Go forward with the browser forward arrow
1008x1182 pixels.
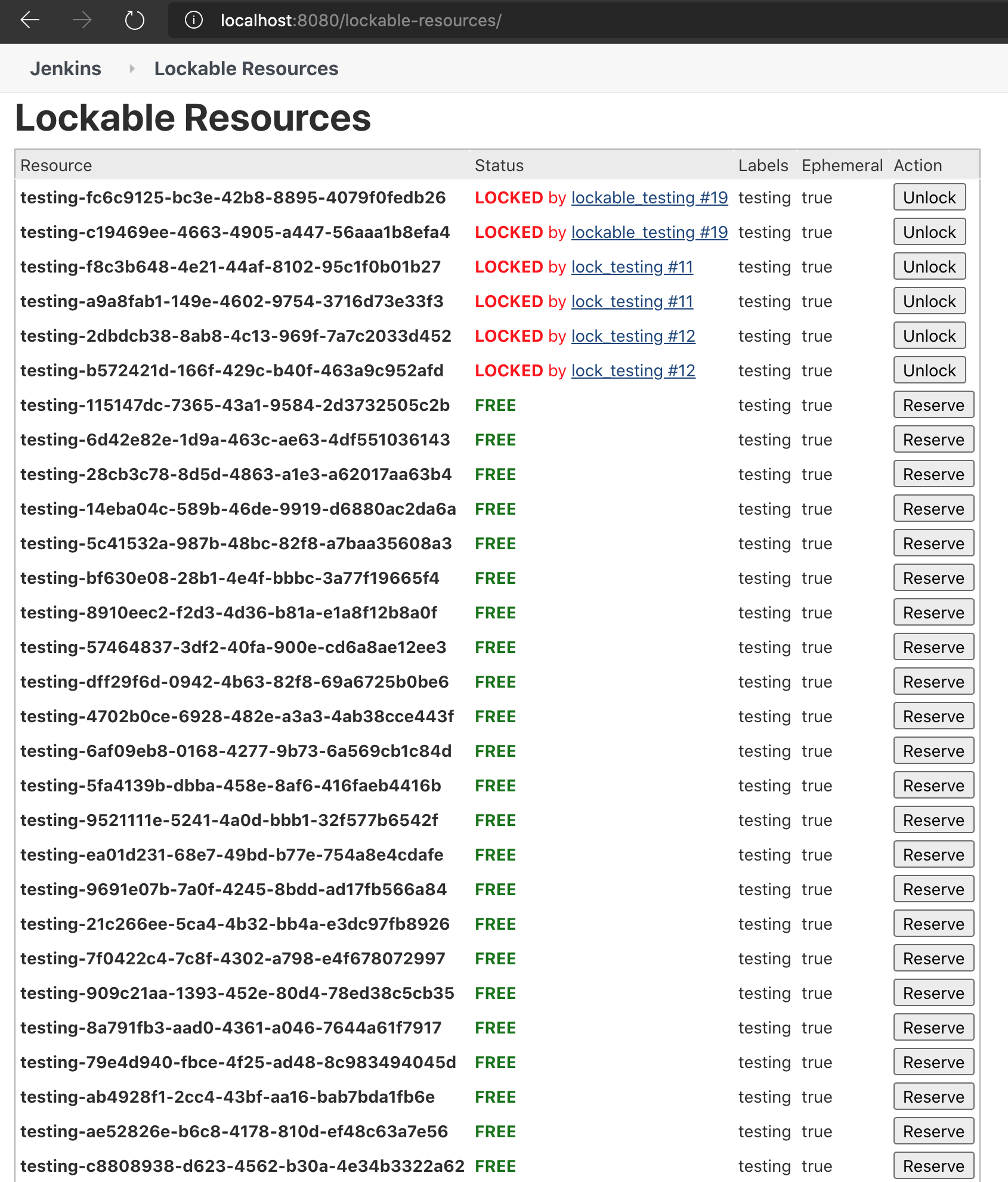82,20
